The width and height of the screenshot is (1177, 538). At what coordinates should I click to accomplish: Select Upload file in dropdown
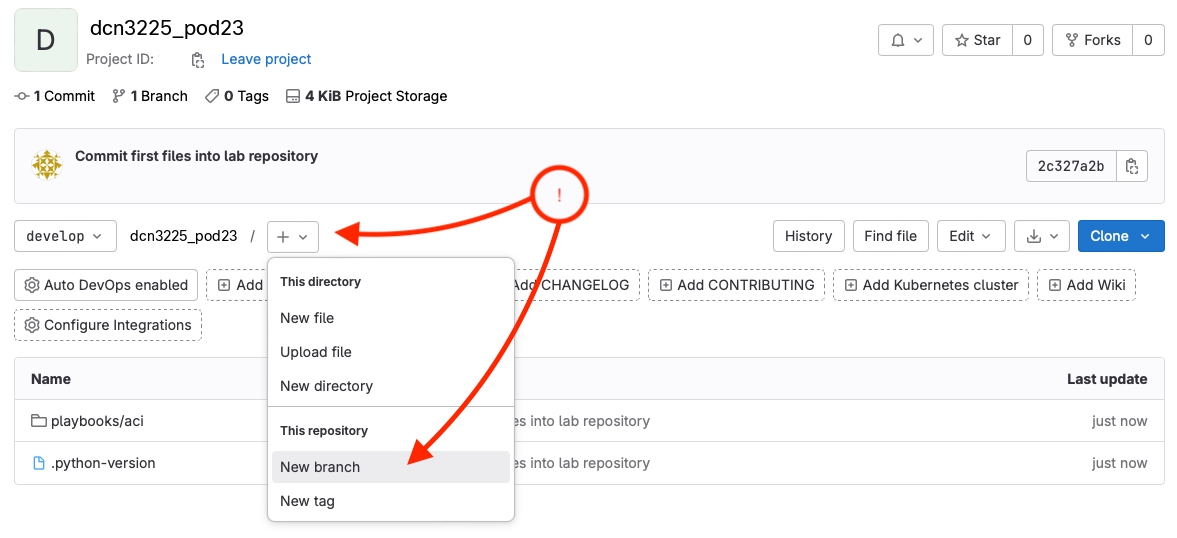(316, 352)
